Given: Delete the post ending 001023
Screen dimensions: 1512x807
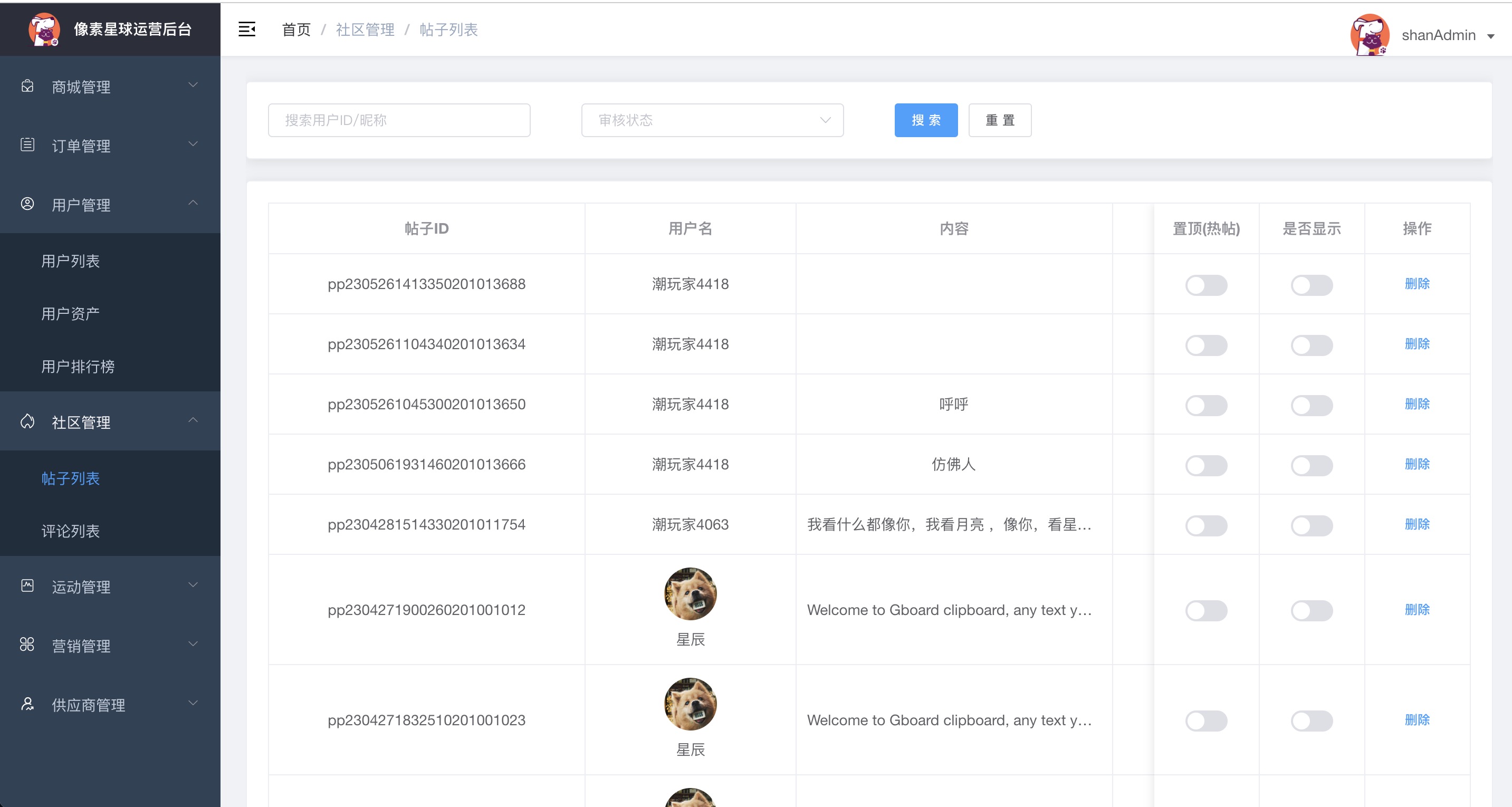Looking at the screenshot, I should pyautogui.click(x=1417, y=720).
